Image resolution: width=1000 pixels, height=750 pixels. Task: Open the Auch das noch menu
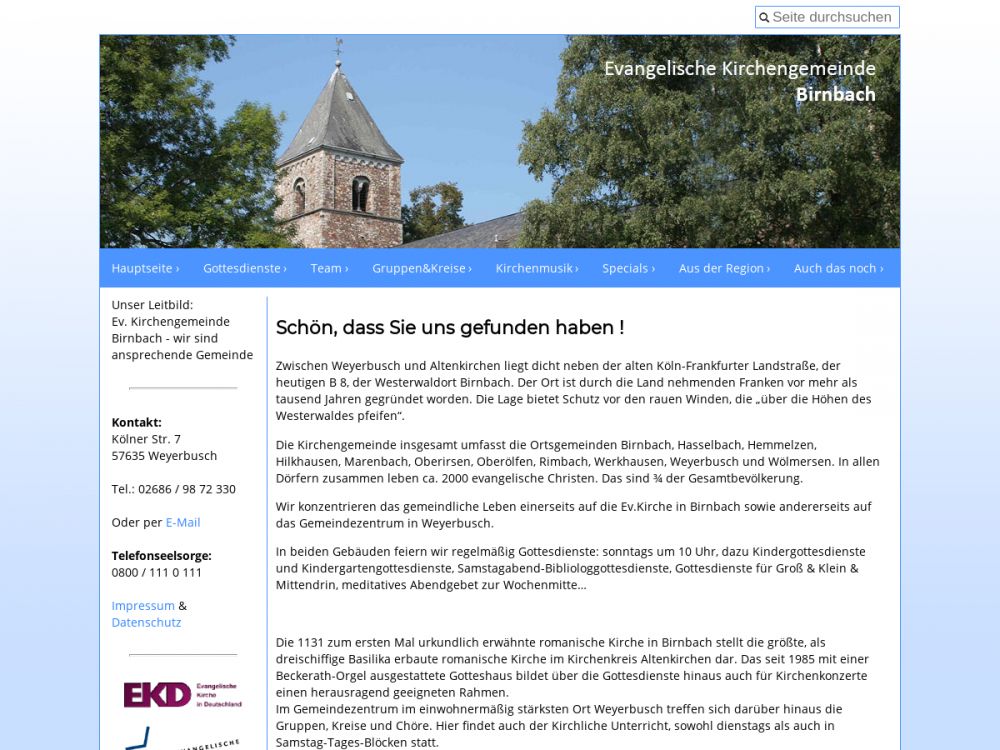coord(838,268)
